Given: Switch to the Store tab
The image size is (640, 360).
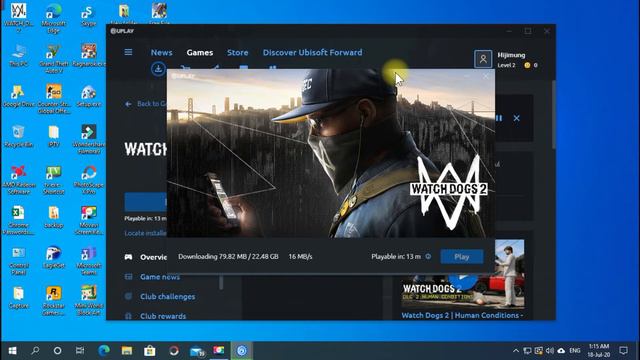Looking at the screenshot, I should tap(238, 52).
